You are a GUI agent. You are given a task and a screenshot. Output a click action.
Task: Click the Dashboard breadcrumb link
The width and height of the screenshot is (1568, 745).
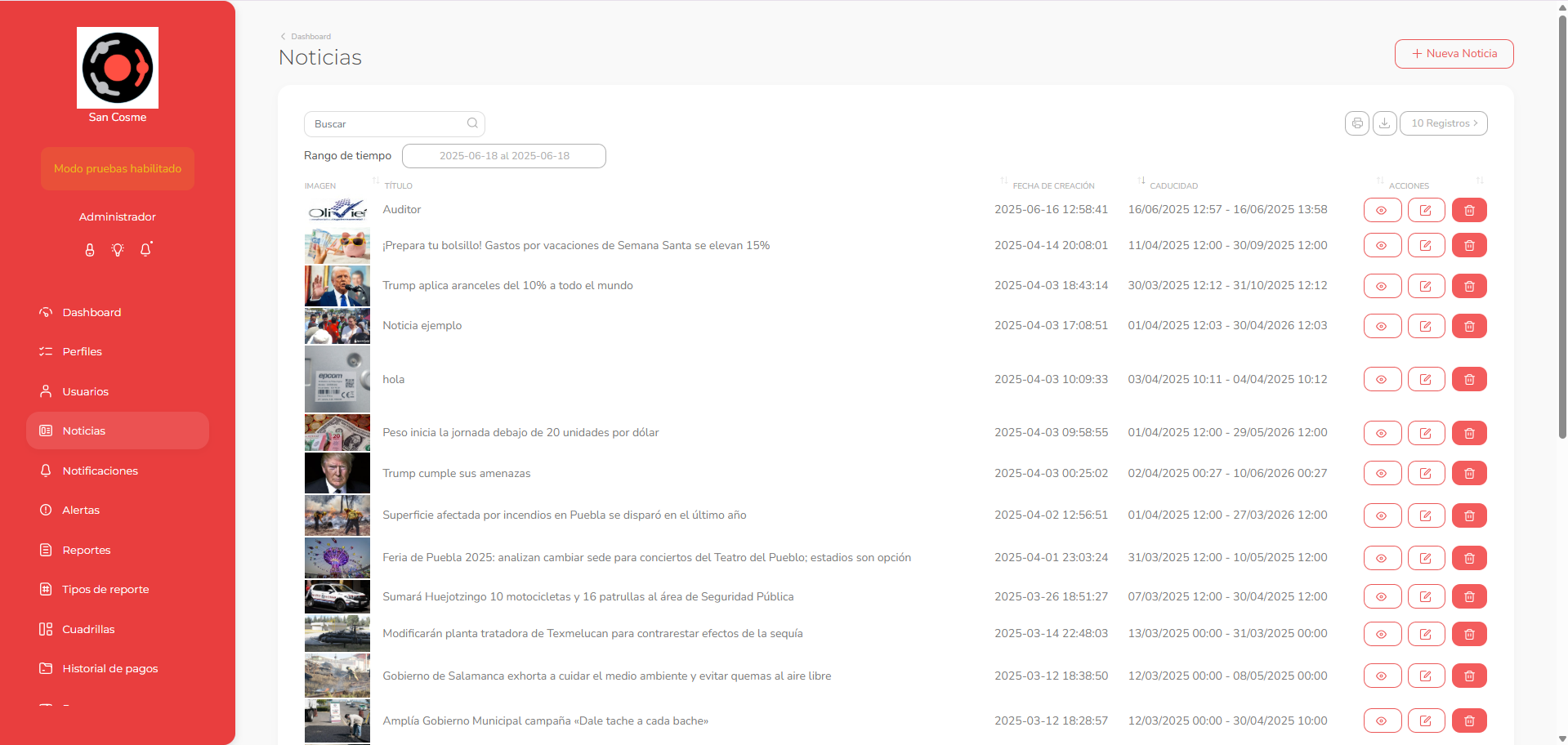[x=310, y=37]
